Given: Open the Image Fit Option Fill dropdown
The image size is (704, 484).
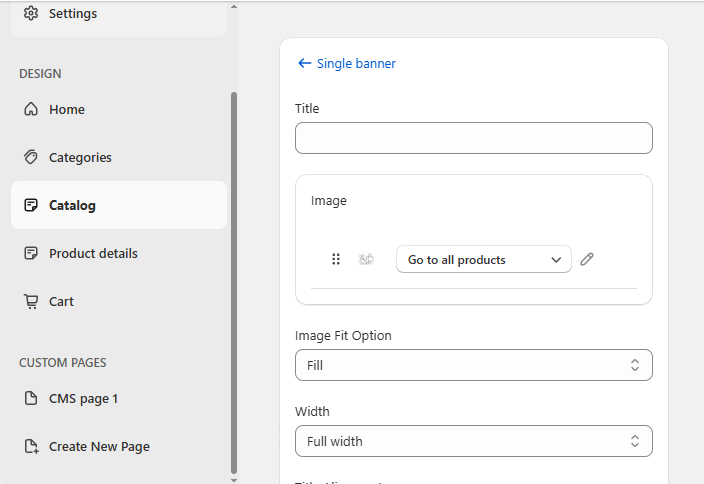Looking at the screenshot, I should (x=474, y=365).
